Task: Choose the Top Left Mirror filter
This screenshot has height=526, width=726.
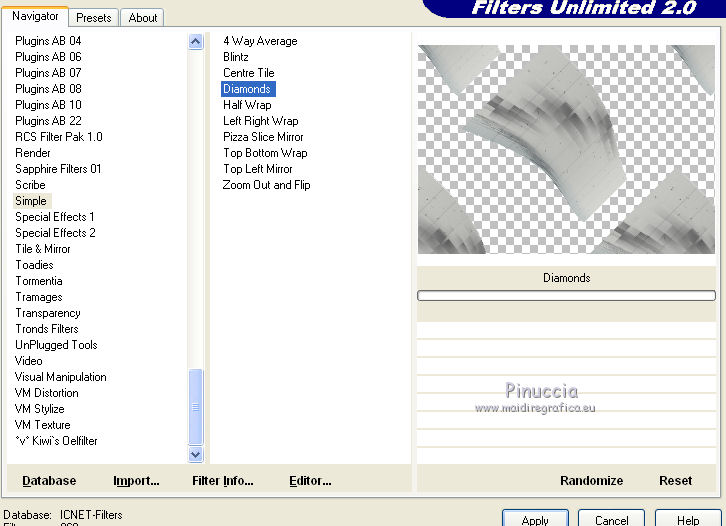Action: coord(258,169)
